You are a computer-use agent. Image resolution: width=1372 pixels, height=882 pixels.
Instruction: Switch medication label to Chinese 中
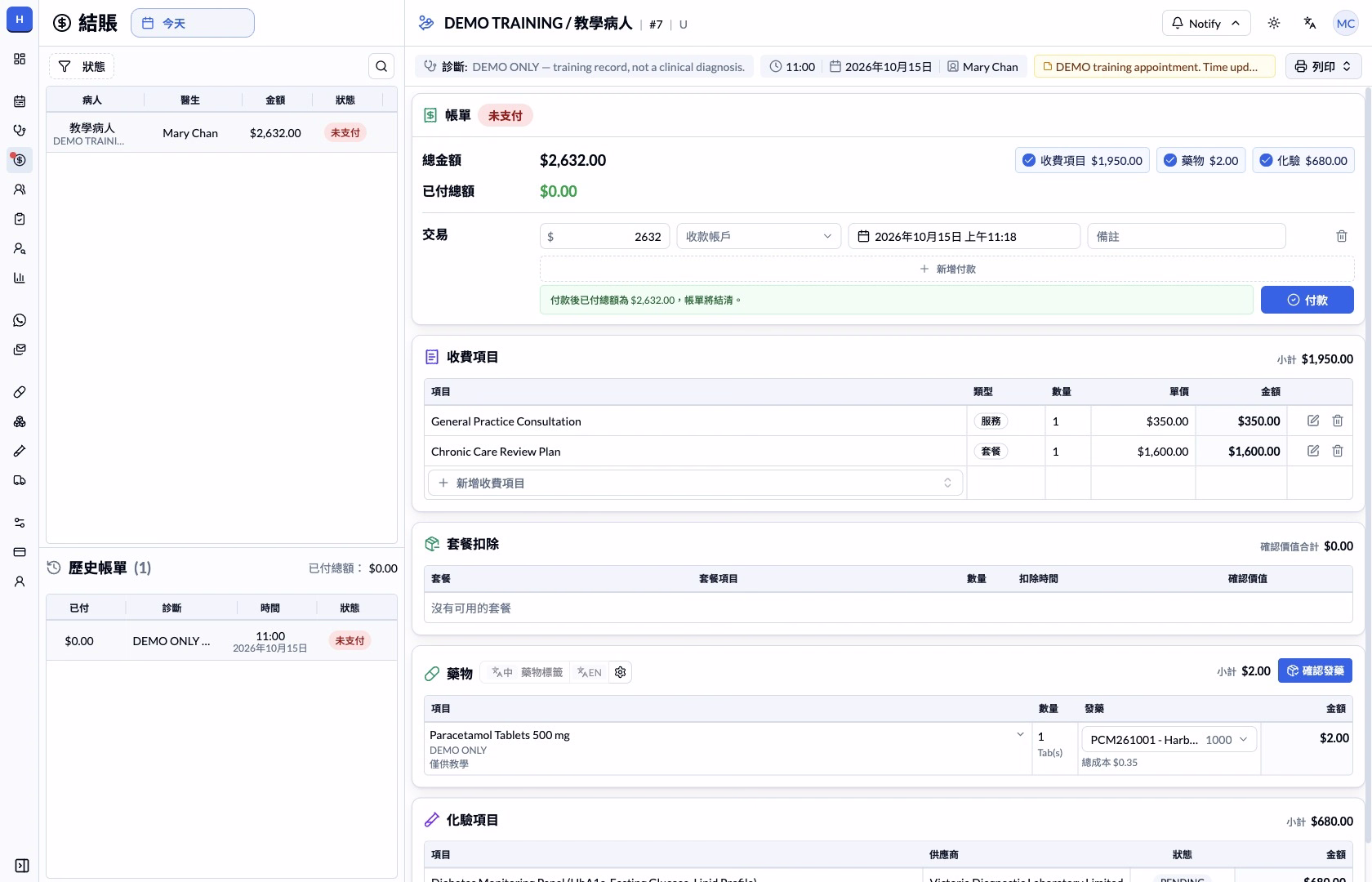502,672
